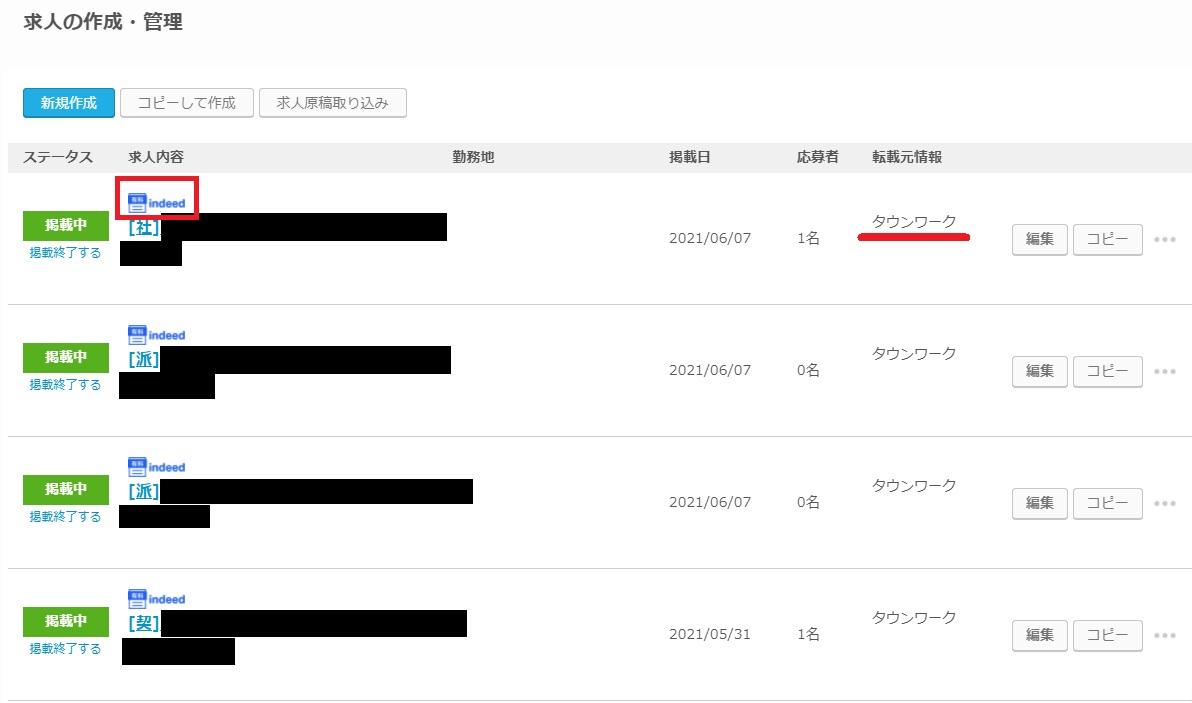Click the Indeed icon in third job row
The width and height of the screenshot is (1192, 703).
tap(157, 467)
